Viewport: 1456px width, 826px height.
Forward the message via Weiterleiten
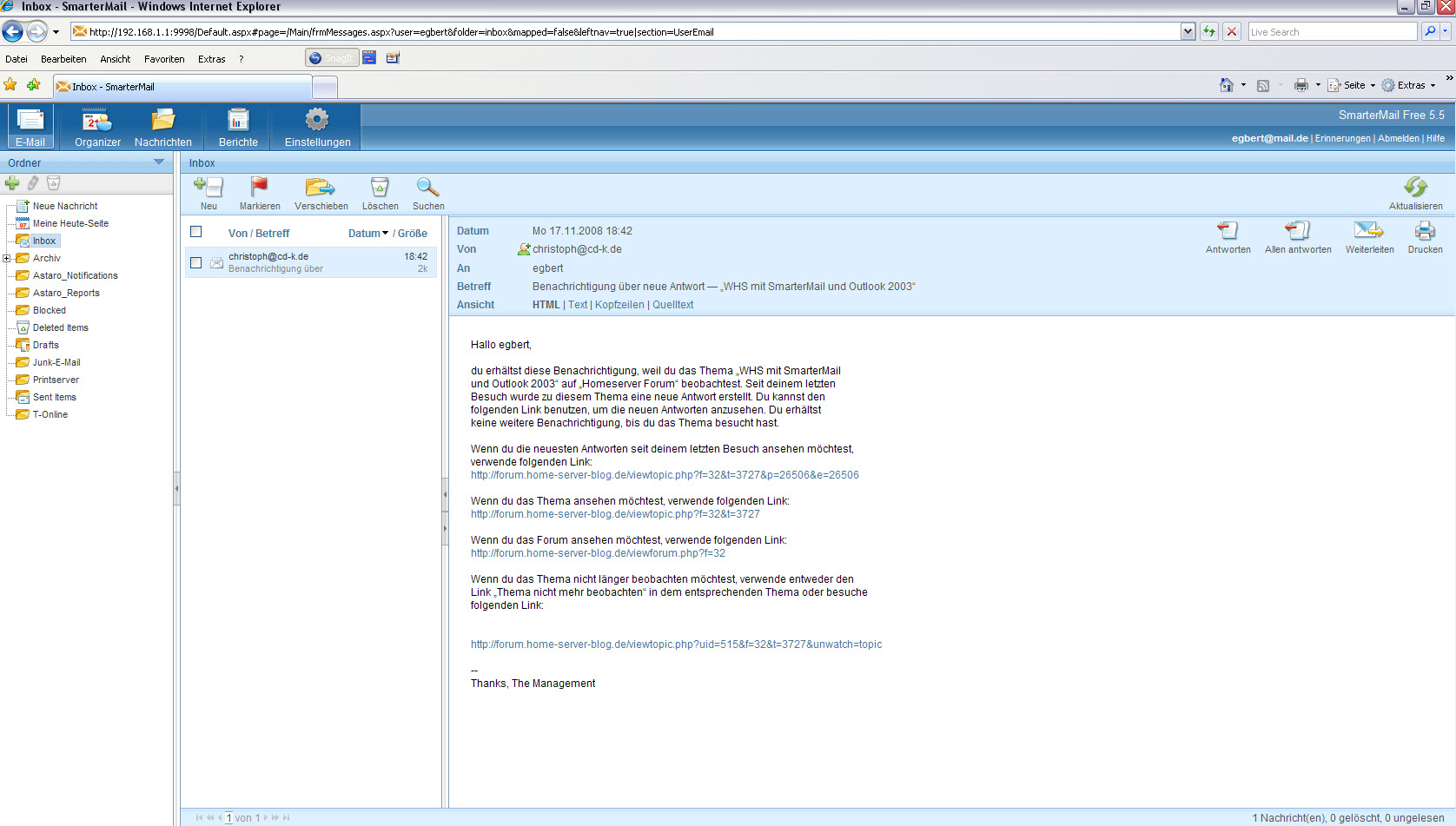[1369, 236]
